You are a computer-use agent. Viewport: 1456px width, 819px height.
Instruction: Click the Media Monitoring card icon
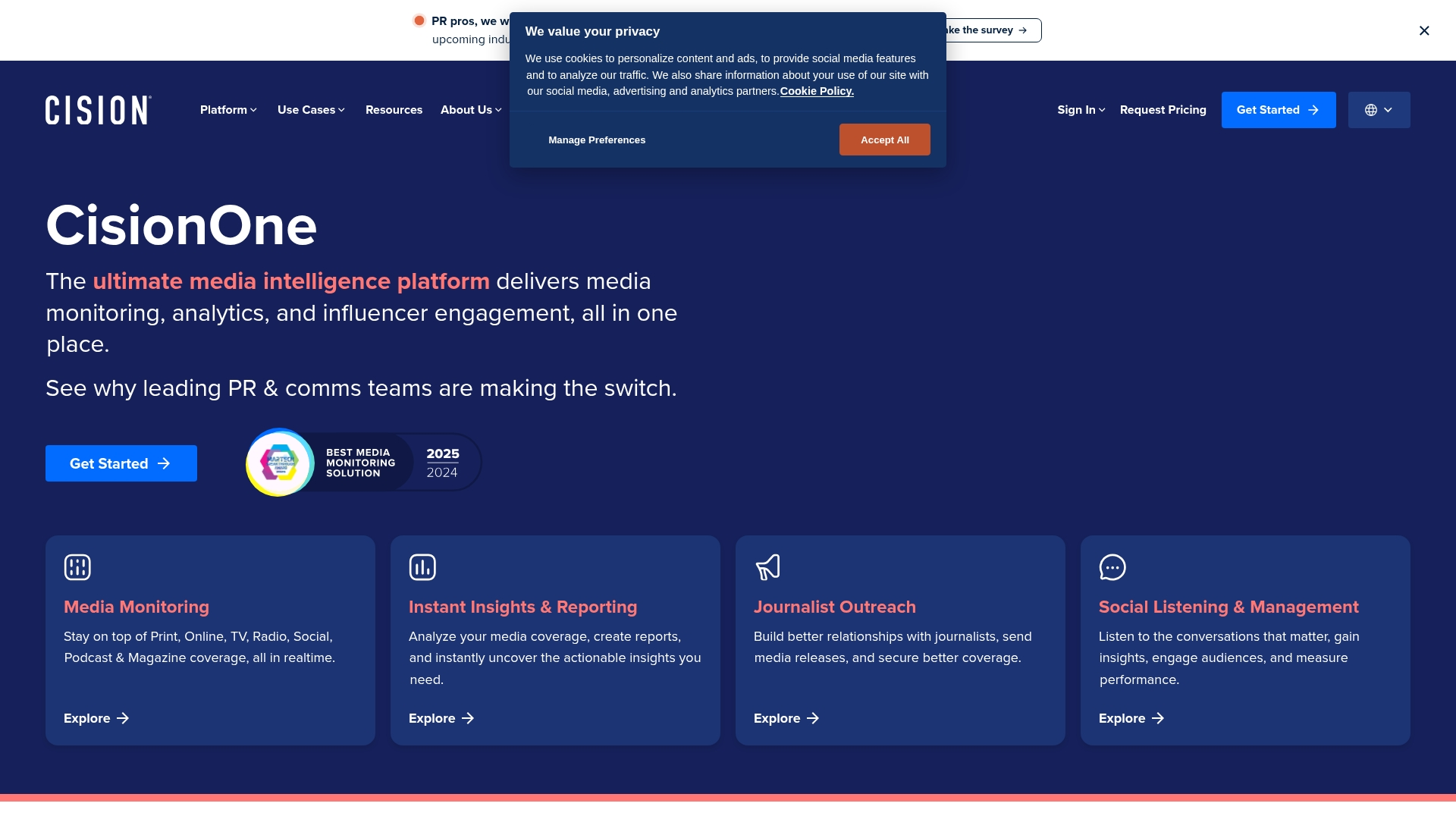tap(77, 567)
